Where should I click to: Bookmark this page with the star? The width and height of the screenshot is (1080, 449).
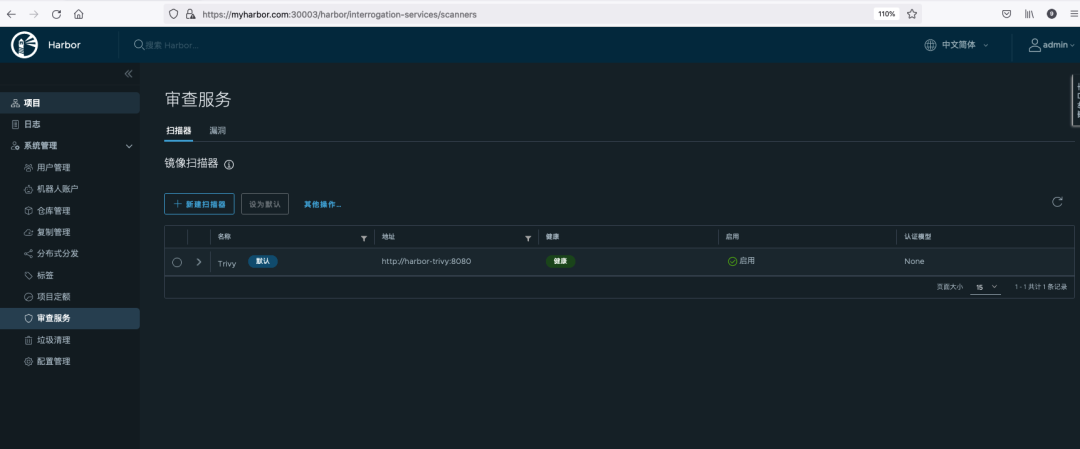[x=912, y=14]
